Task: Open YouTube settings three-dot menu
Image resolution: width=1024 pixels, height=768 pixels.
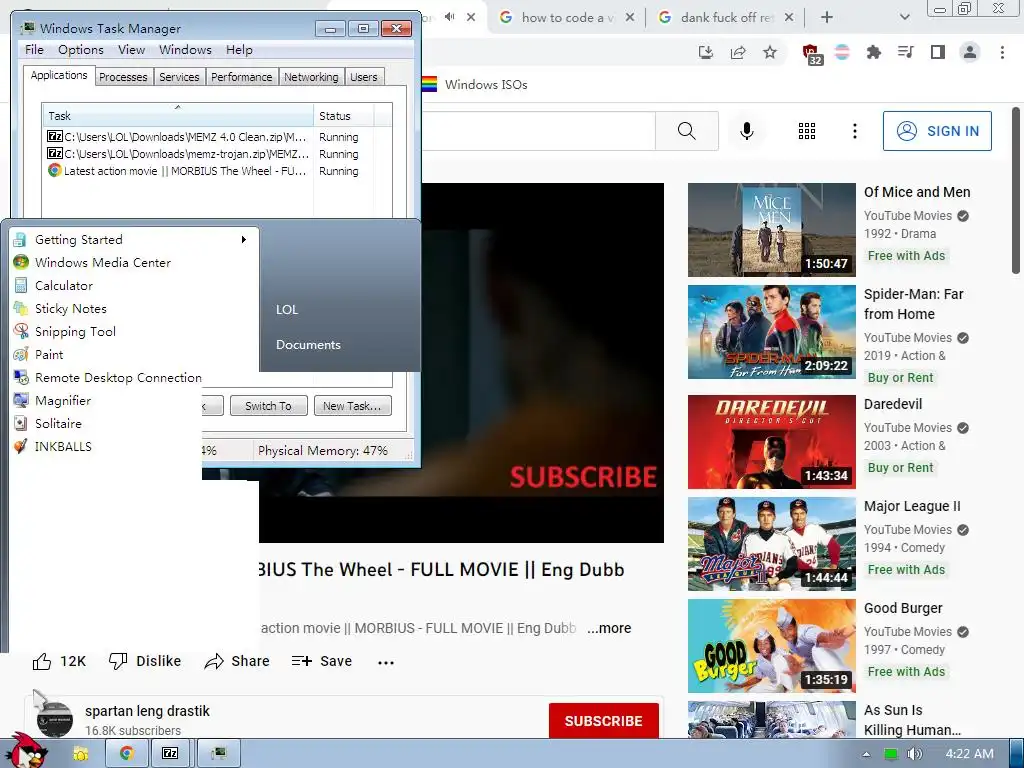Action: pyautogui.click(x=854, y=131)
